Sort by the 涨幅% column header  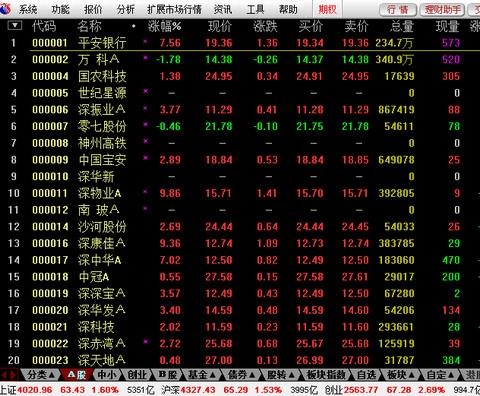[x=164, y=26]
